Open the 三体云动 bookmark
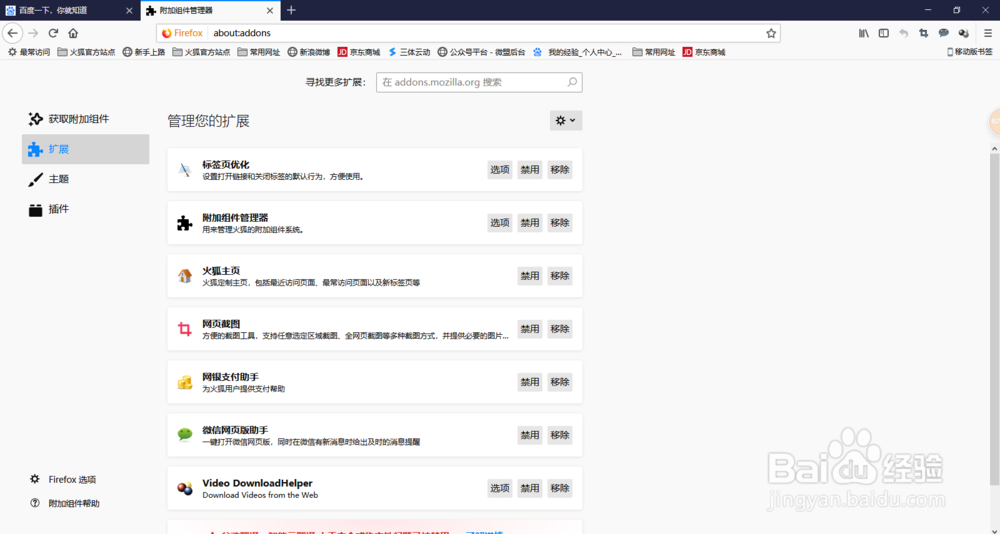The image size is (1000, 534). [409, 52]
